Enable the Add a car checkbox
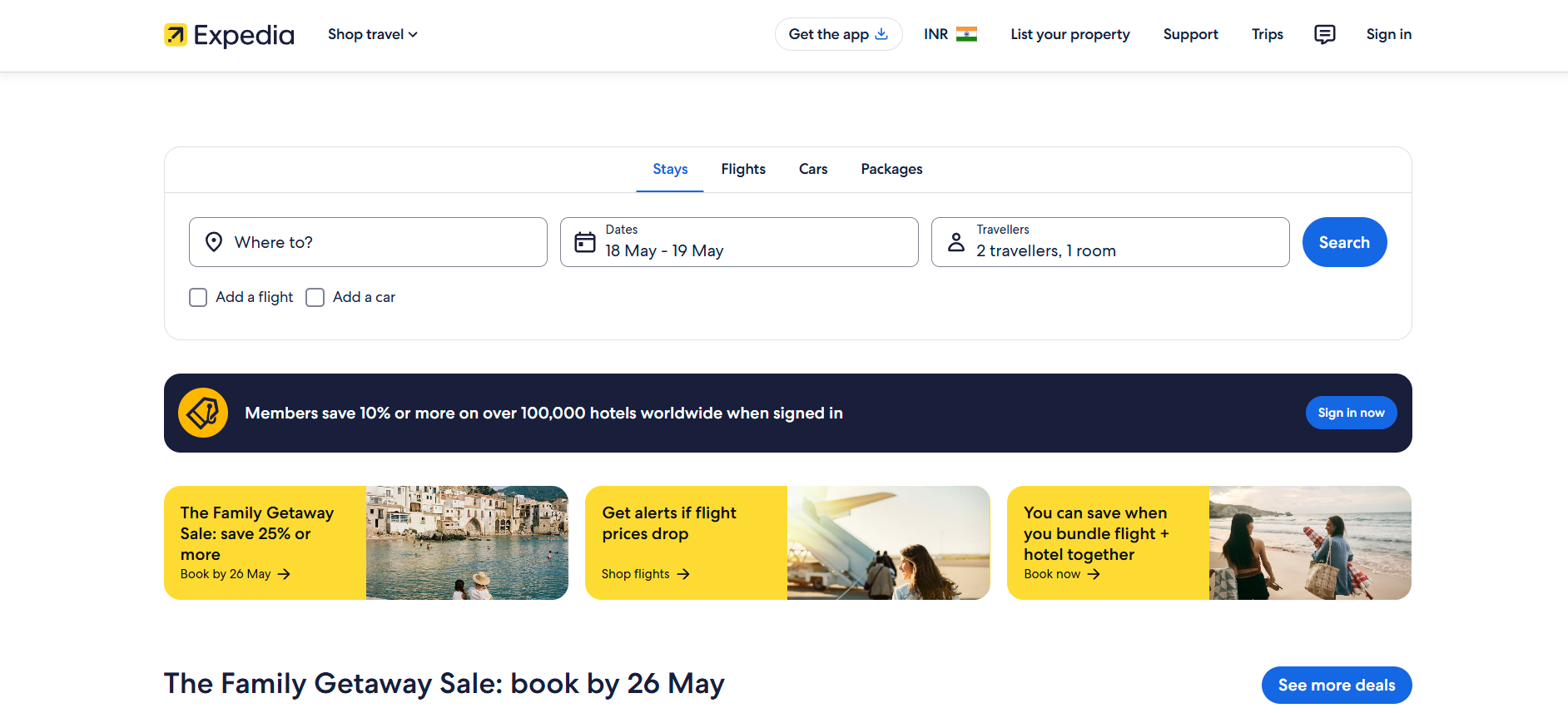1568x713 pixels. point(315,298)
